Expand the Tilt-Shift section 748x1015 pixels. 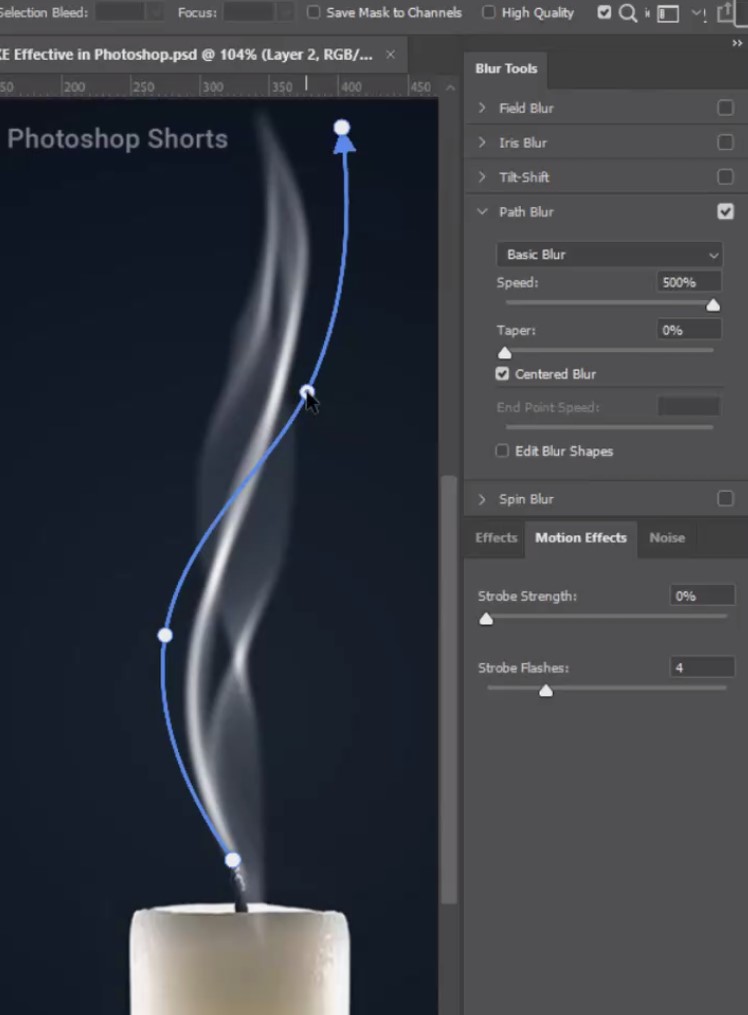coord(482,177)
